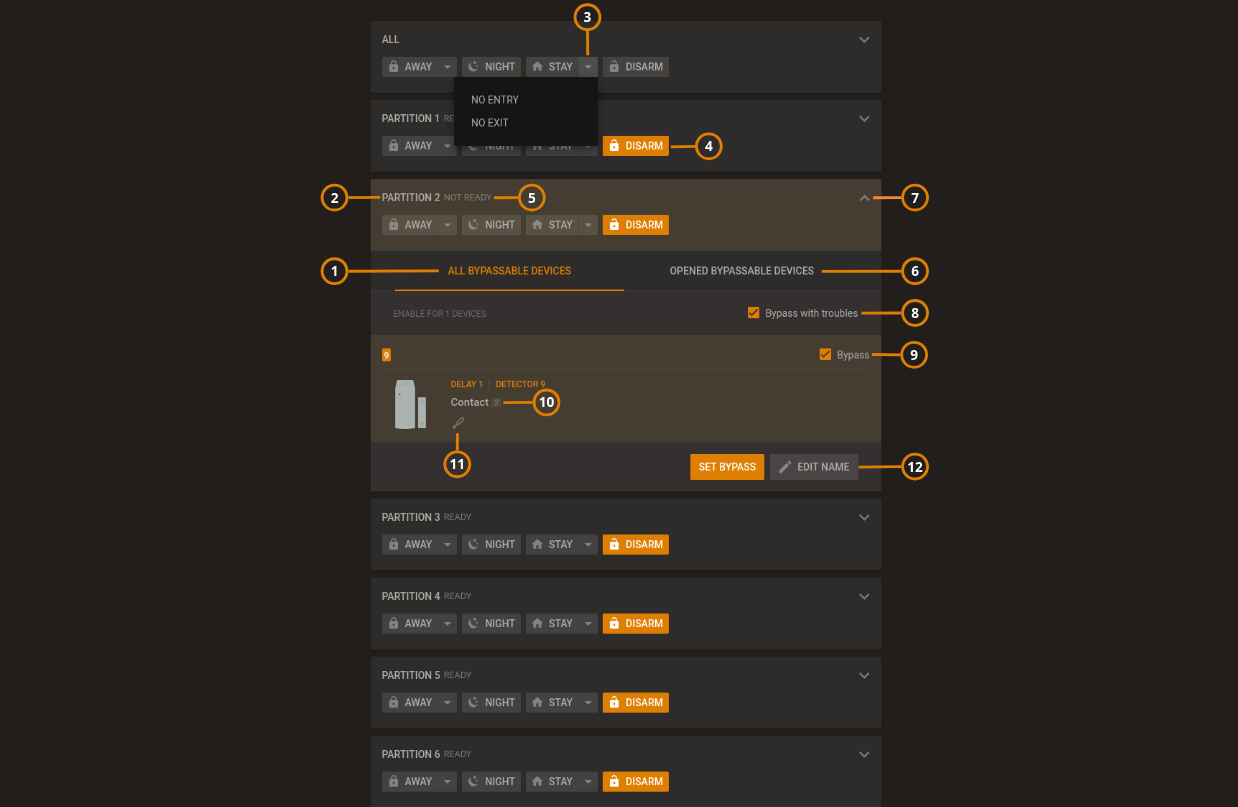
Task: Enable the Bypass with troubles checkbox
Action: click(x=753, y=312)
